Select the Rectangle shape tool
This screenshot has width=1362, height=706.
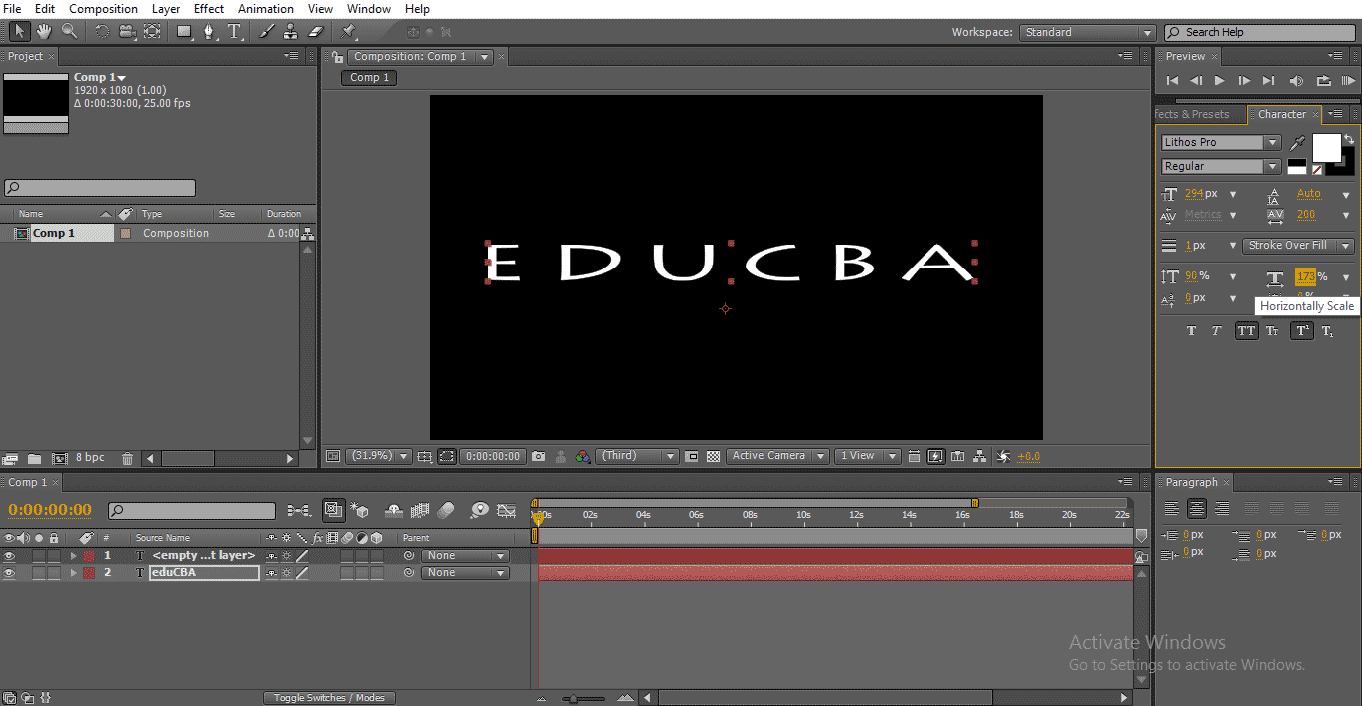coord(185,32)
